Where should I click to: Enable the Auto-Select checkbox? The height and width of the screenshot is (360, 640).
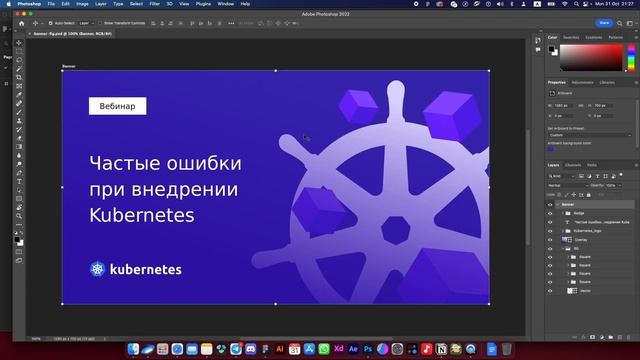[x=51, y=23]
